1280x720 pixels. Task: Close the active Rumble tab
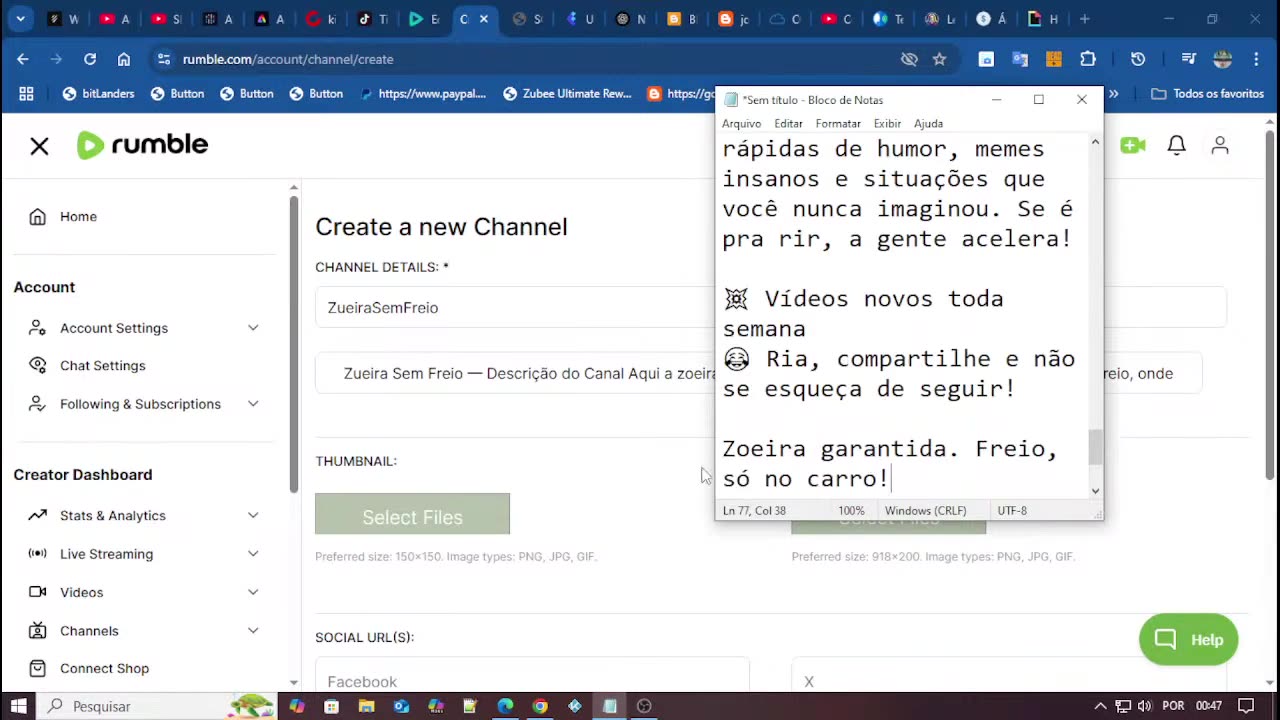(x=484, y=19)
